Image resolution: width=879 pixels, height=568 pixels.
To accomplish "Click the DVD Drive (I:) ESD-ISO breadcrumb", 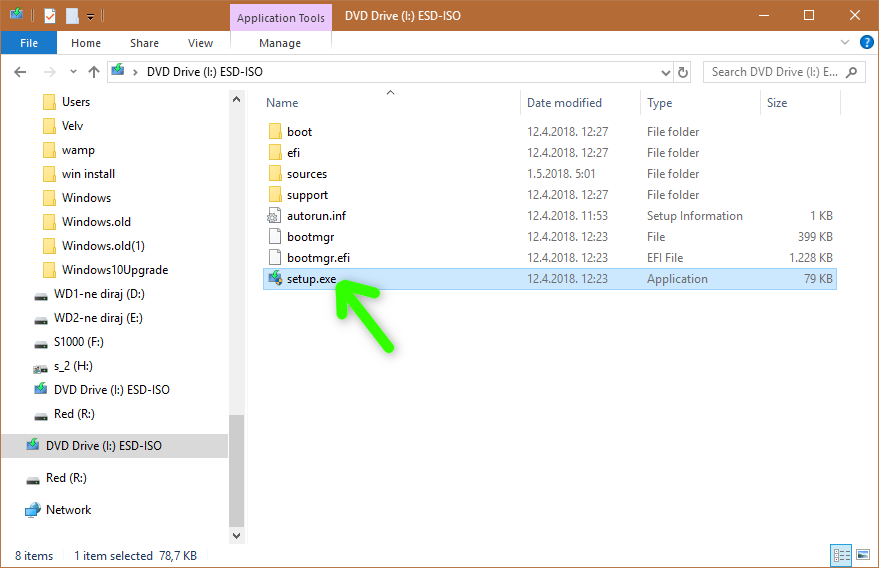I will pos(205,72).
